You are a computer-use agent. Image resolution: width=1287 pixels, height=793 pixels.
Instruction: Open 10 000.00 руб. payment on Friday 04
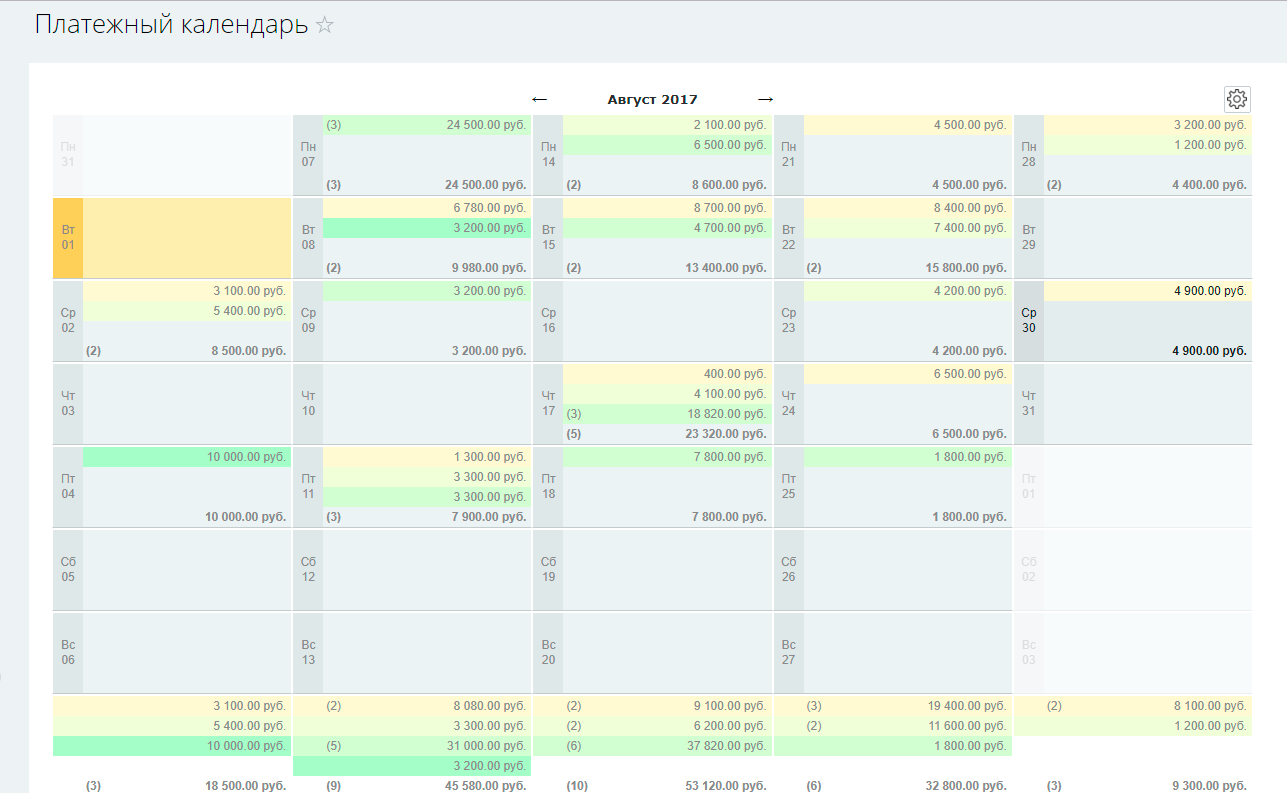click(x=187, y=457)
